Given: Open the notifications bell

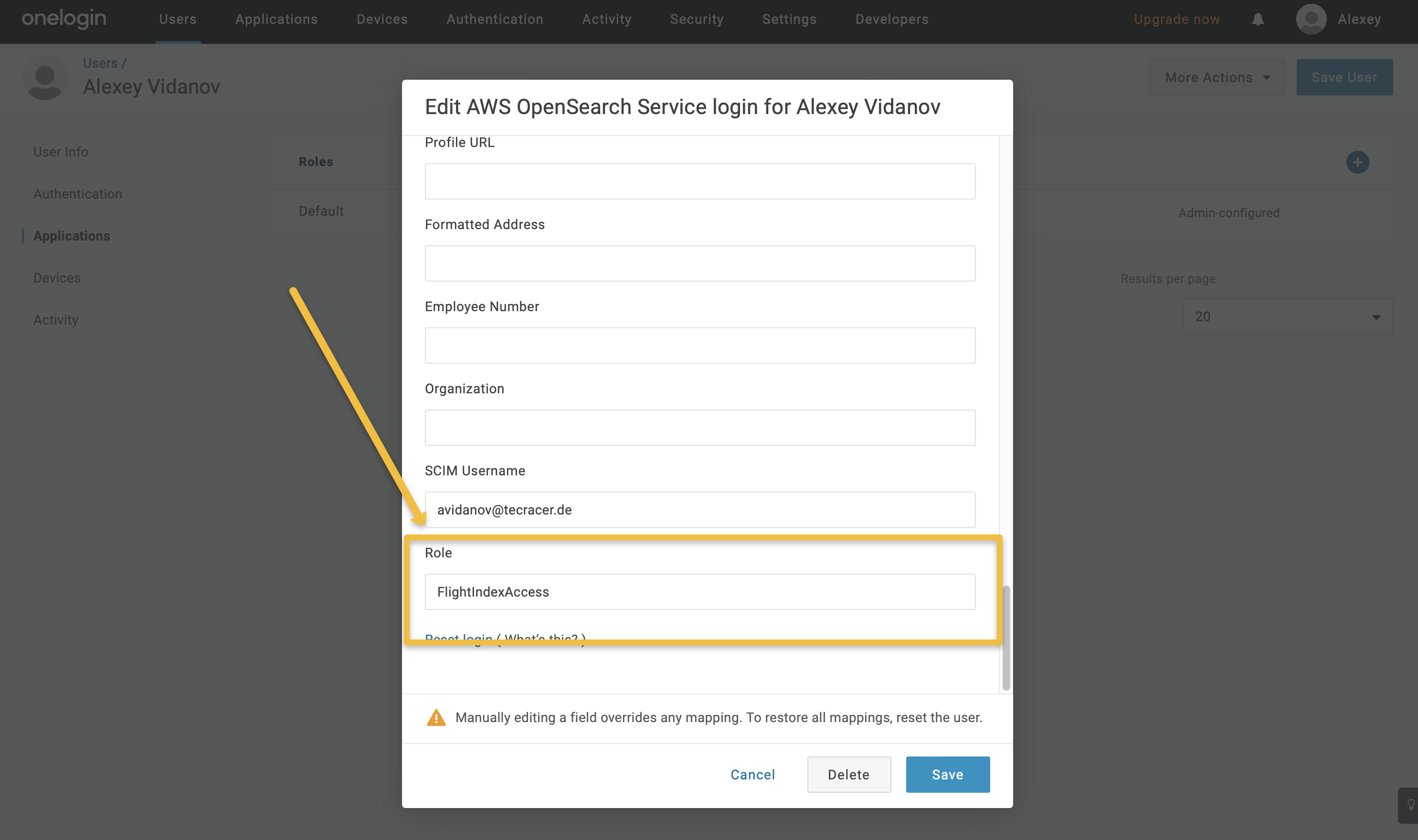Looking at the screenshot, I should pos(1258,19).
